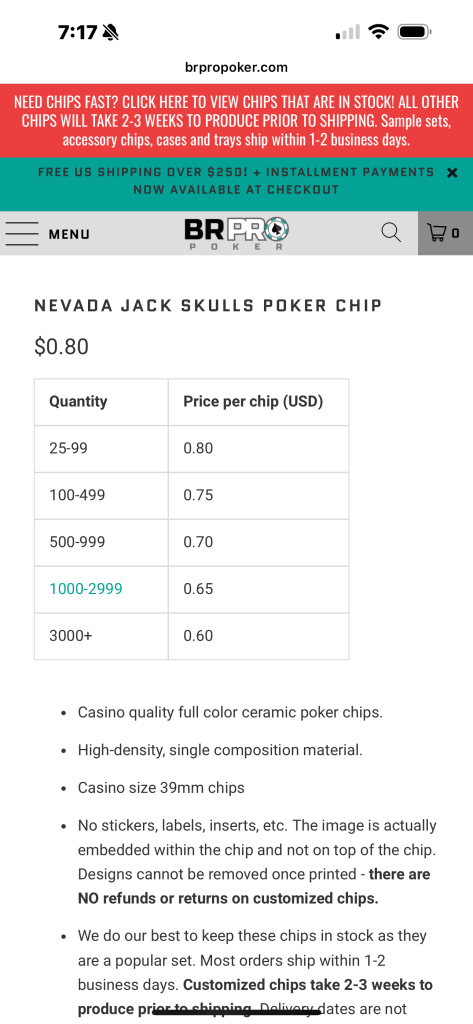This screenshot has width=473, height=1024.
Task: Tap the MENU label
Action: click(69, 234)
